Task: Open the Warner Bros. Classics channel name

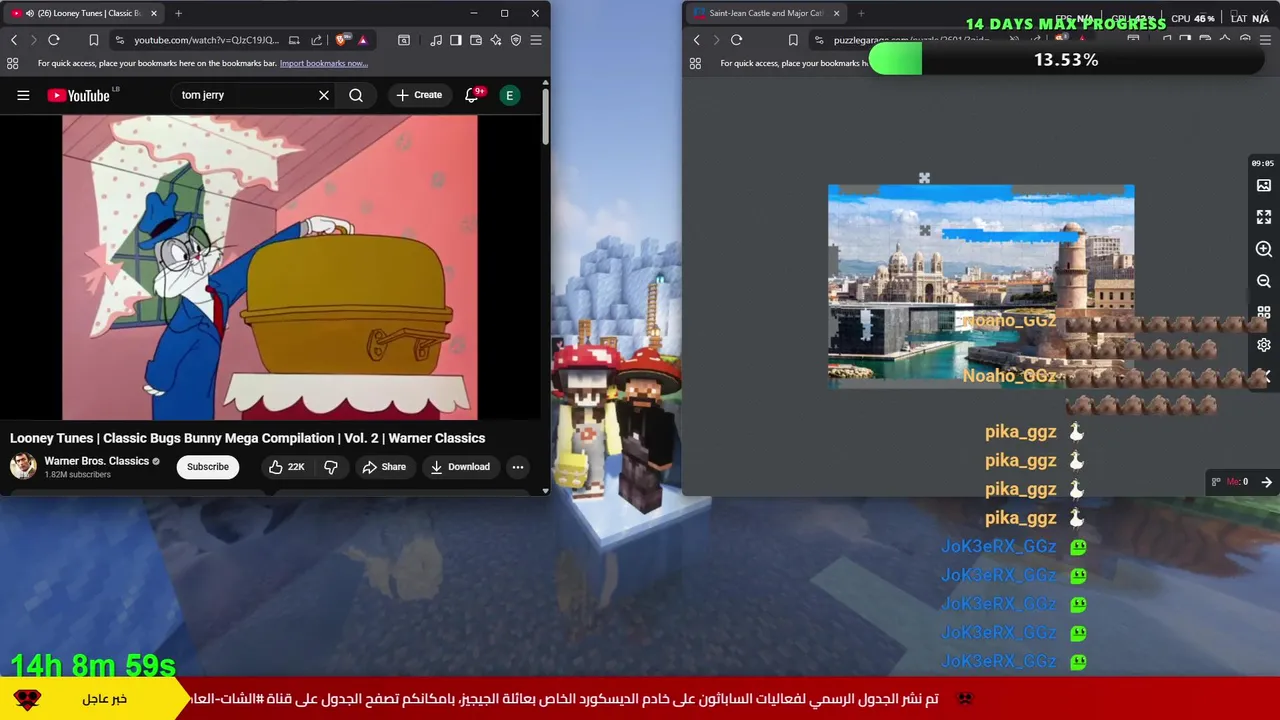Action: point(96,461)
